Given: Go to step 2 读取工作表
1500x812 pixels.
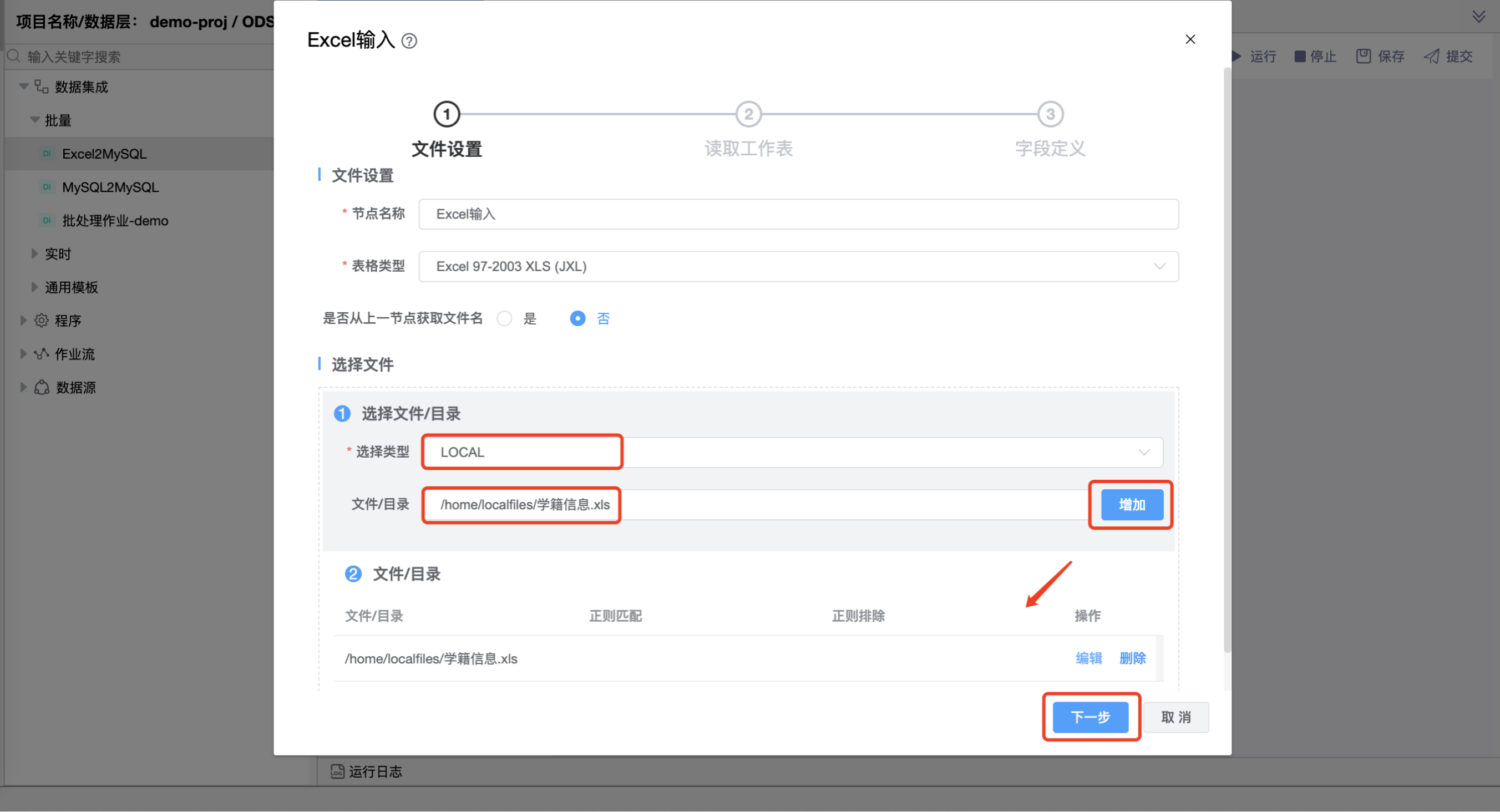Looking at the screenshot, I should [748, 114].
